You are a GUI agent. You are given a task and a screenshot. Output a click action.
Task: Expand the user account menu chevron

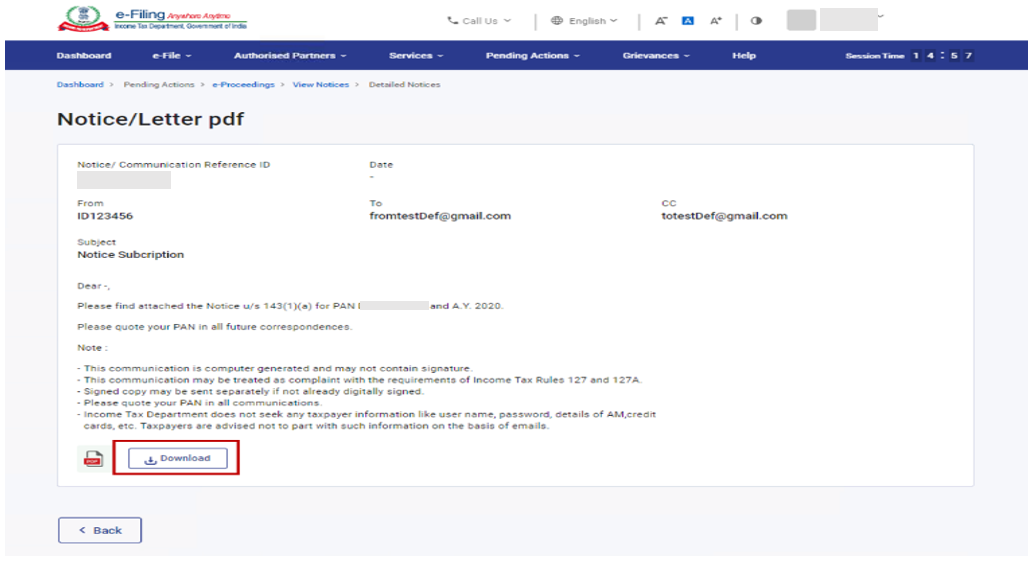pos(880,16)
